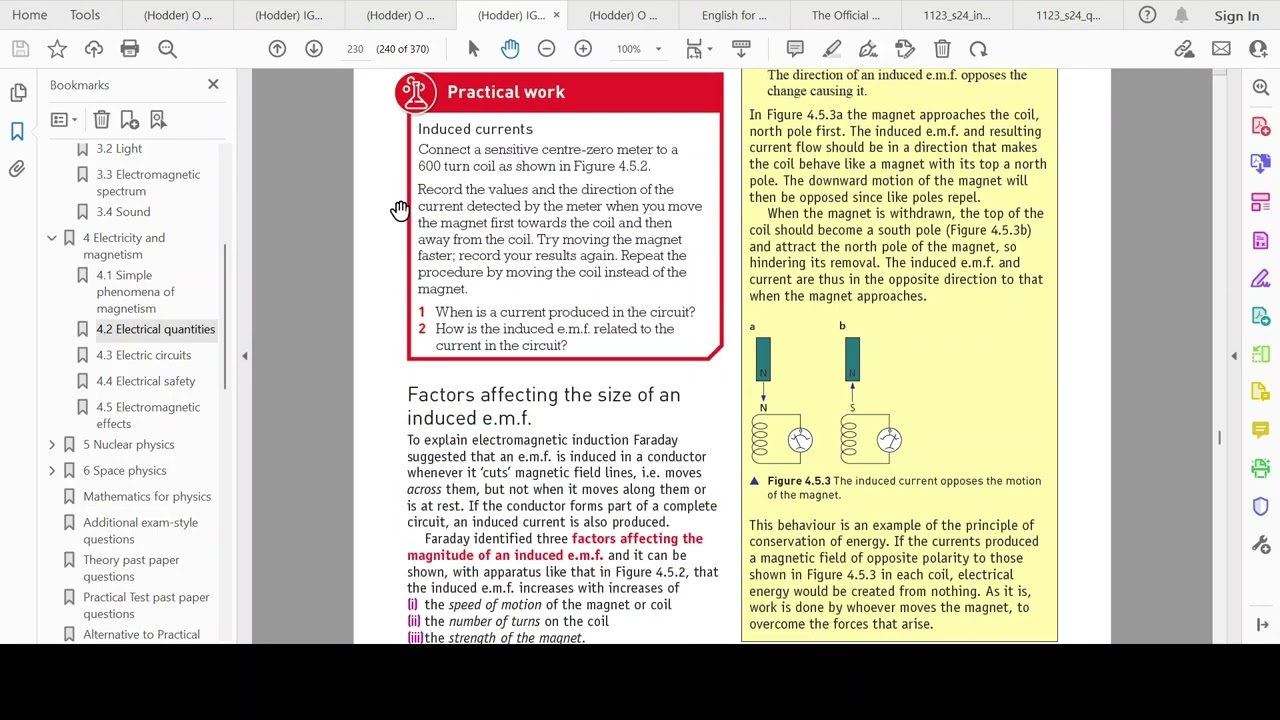The height and width of the screenshot is (720, 1280).
Task: Open notifications bell
Action: click(1181, 15)
